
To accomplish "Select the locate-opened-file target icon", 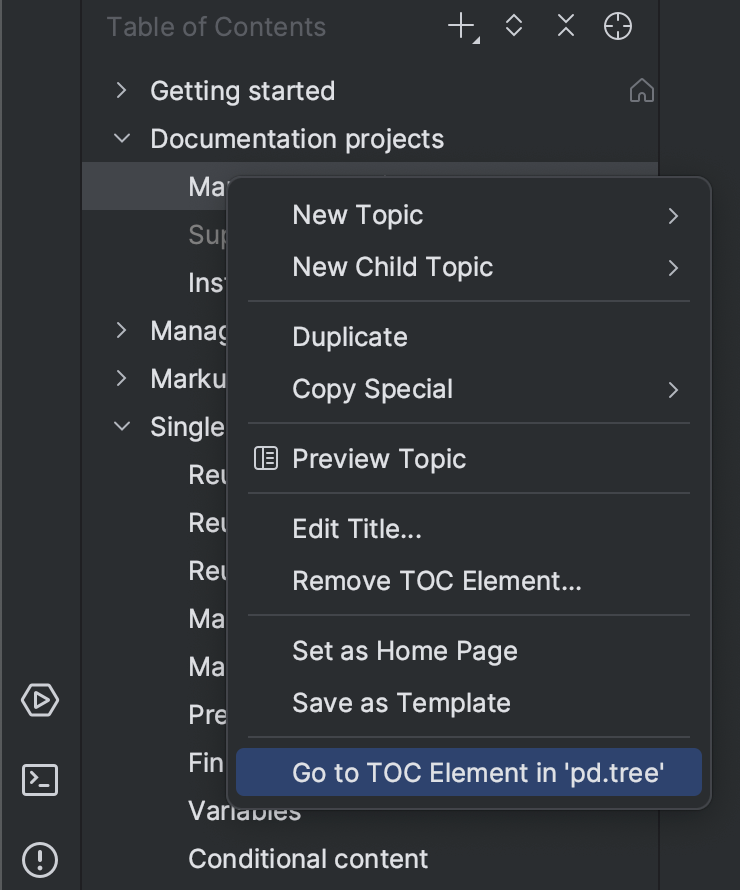I will pyautogui.click(x=618, y=27).
